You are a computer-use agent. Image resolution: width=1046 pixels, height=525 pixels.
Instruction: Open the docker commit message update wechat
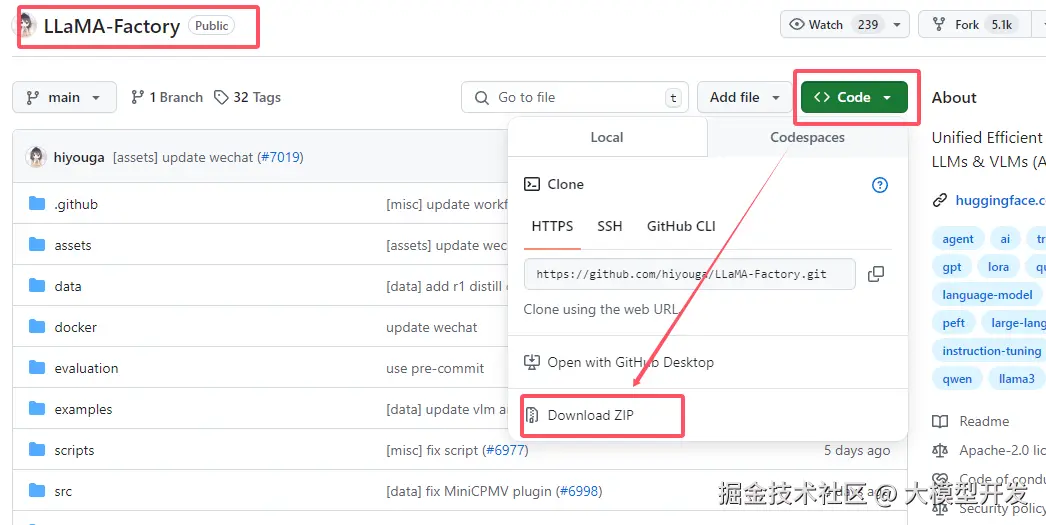432,328
